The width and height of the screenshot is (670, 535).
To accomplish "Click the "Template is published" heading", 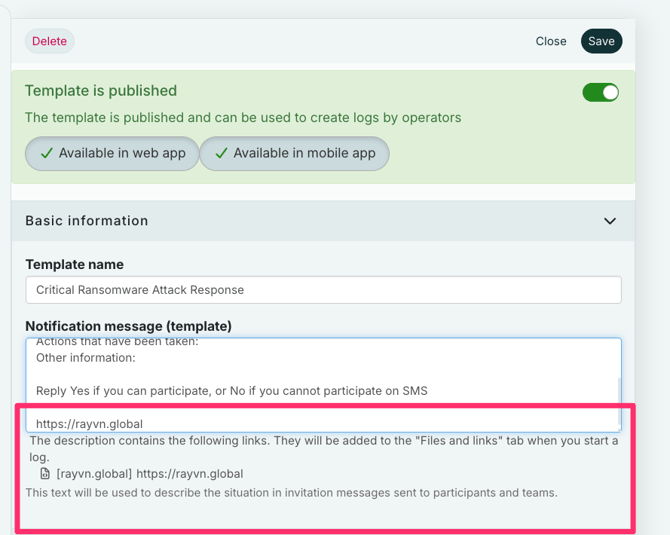I will click(101, 91).
